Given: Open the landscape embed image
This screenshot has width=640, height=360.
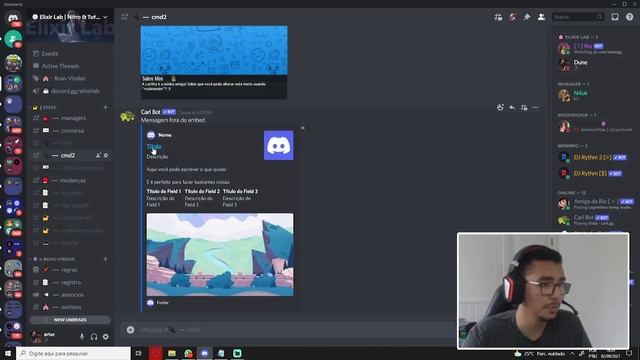Looking at the screenshot, I should (220, 255).
